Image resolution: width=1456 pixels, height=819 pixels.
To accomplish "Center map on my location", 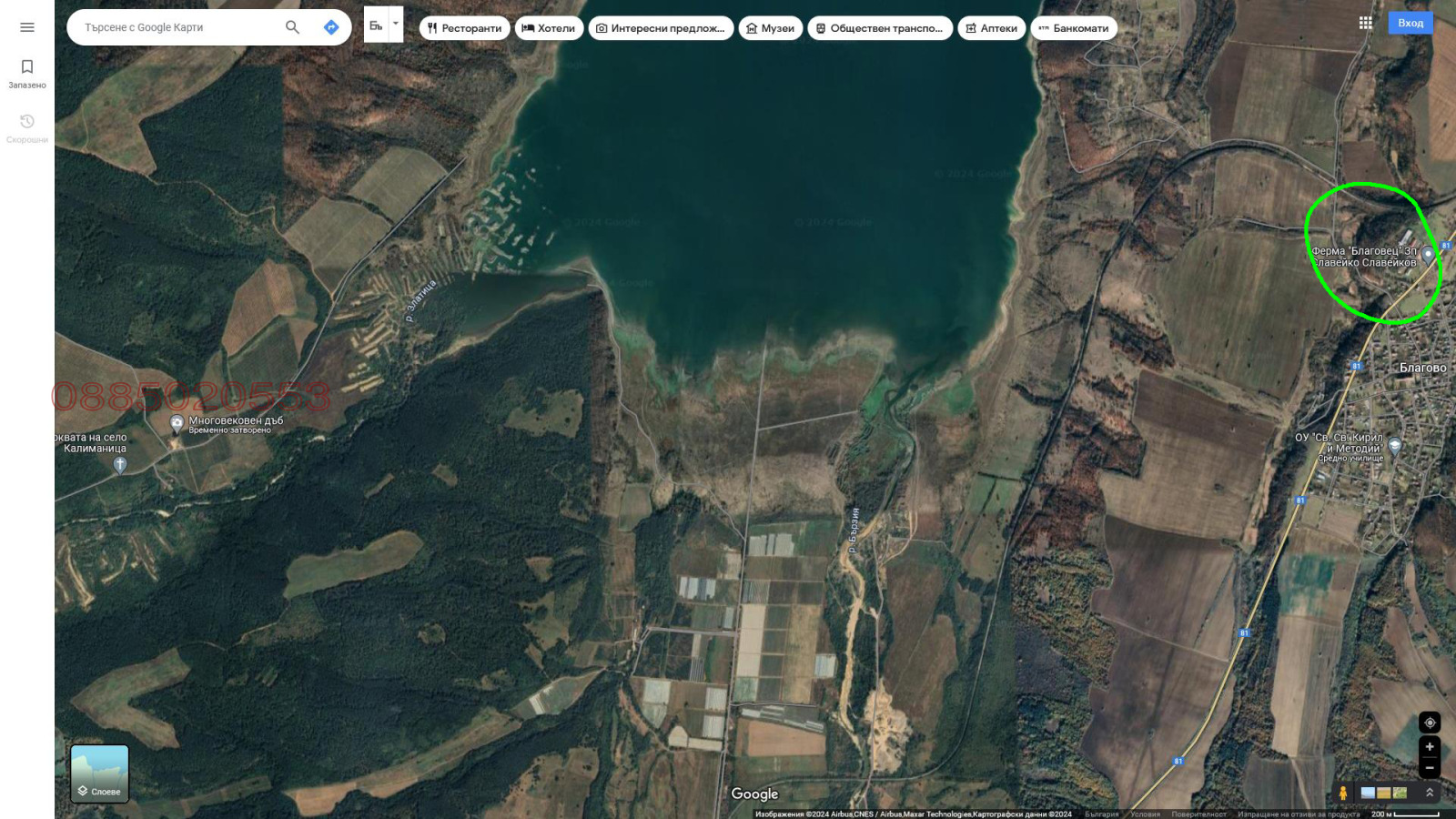I will point(1430,723).
